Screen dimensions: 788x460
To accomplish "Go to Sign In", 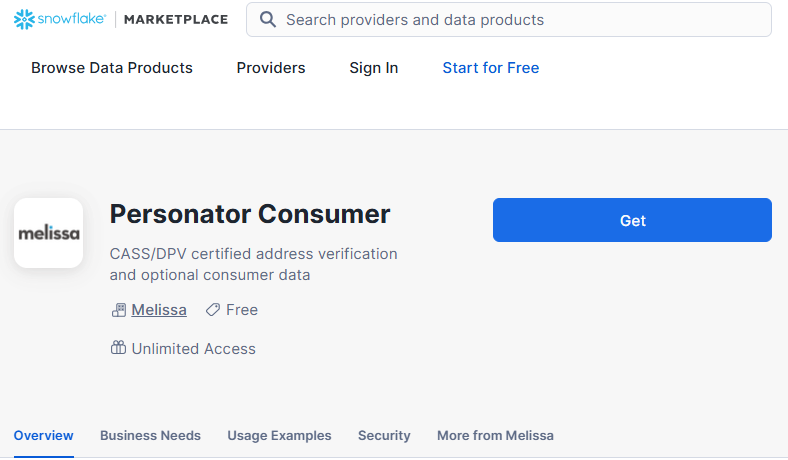I will [x=374, y=68].
